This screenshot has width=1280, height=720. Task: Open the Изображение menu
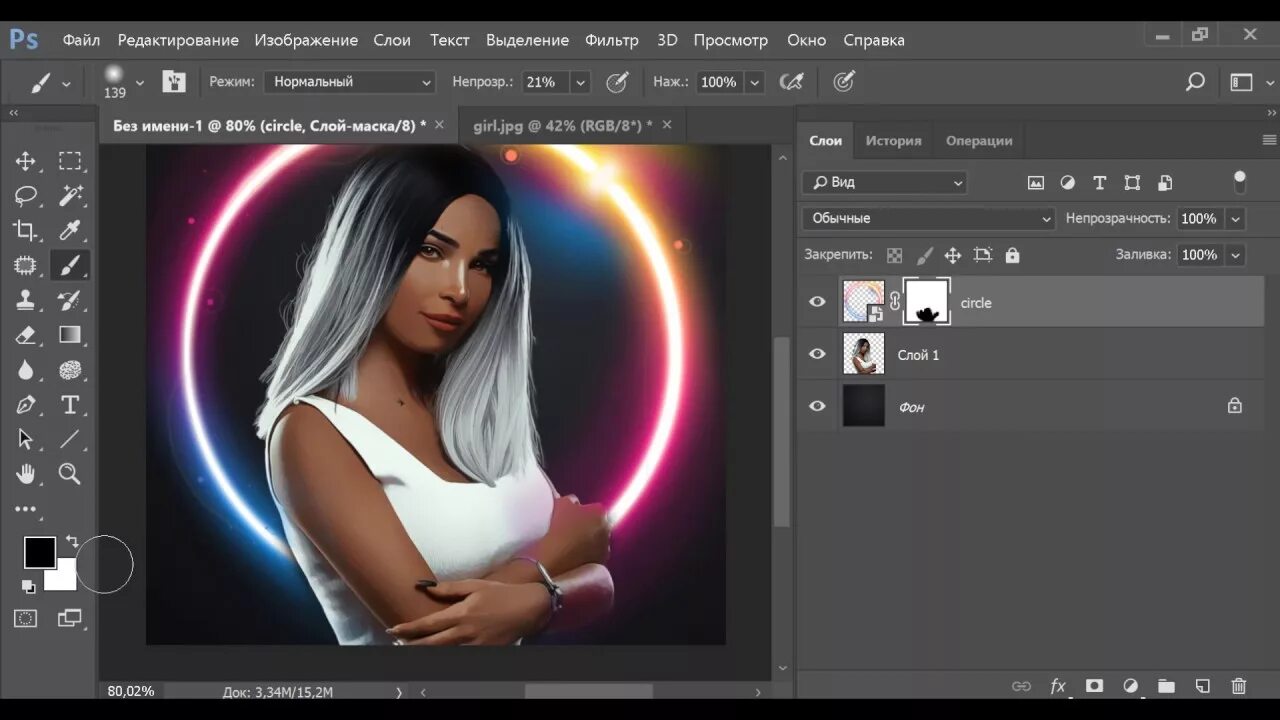(306, 40)
